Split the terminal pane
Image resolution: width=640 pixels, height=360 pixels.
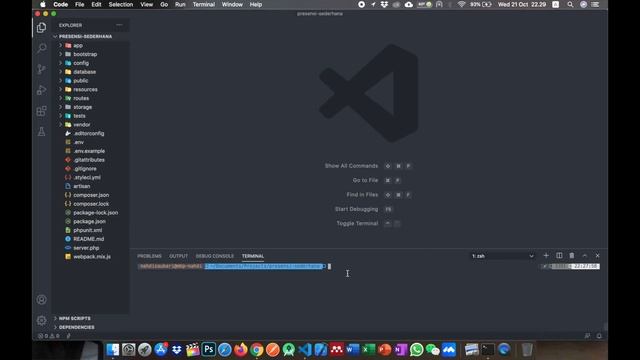tap(559, 256)
